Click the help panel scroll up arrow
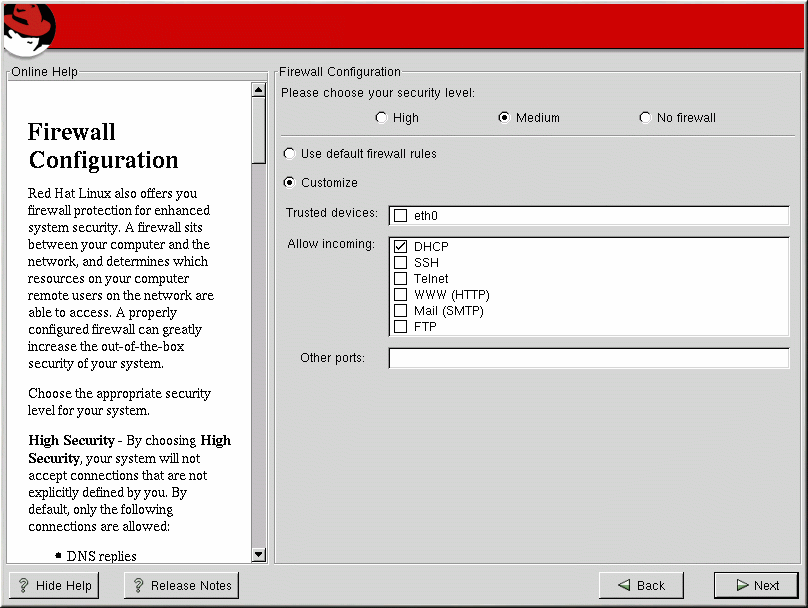The width and height of the screenshot is (808, 608). [x=259, y=90]
